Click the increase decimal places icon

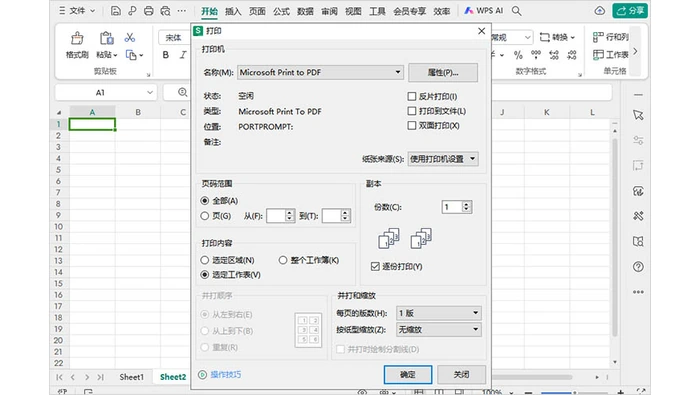(x=554, y=55)
